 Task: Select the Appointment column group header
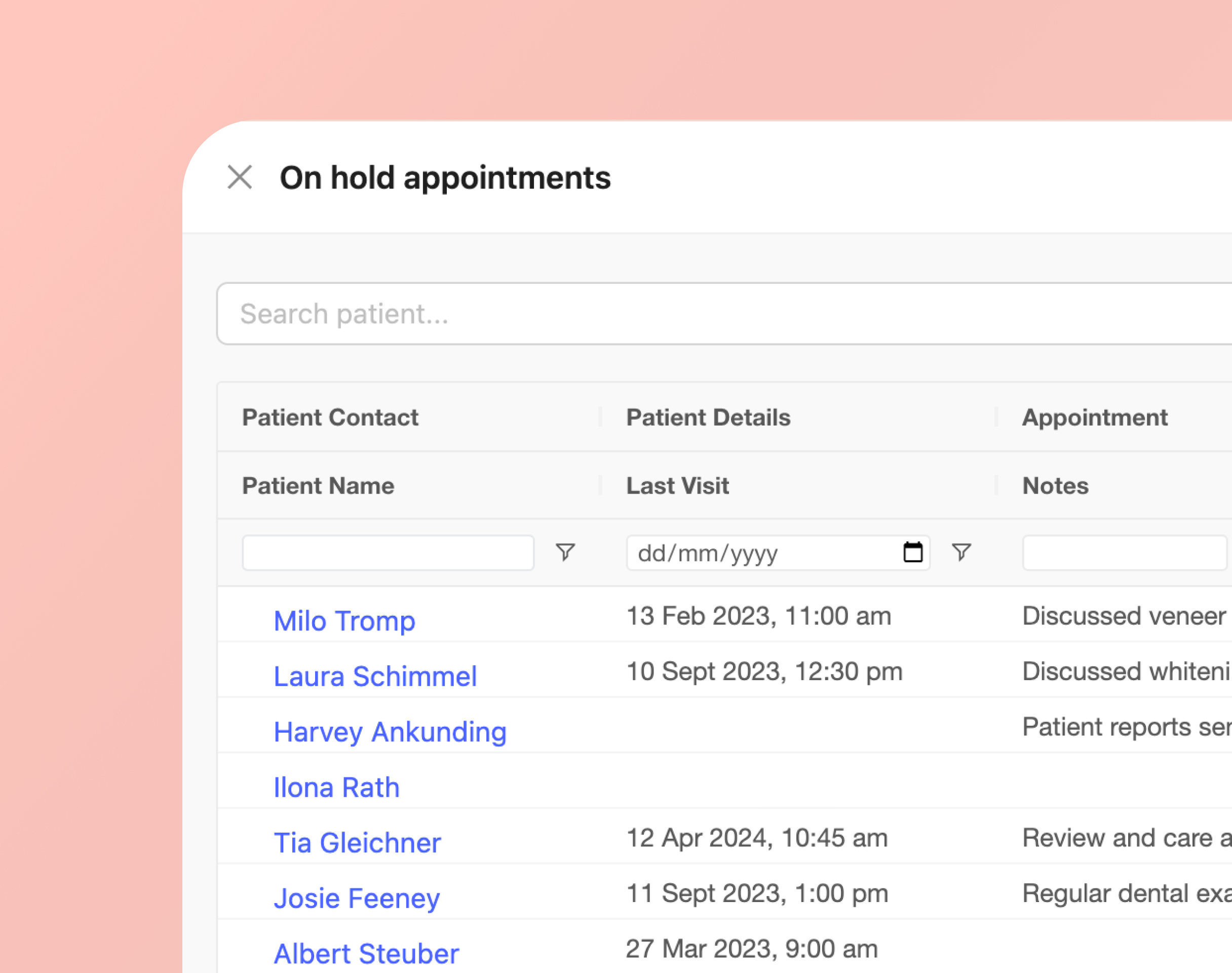pyautogui.click(x=1095, y=418)
